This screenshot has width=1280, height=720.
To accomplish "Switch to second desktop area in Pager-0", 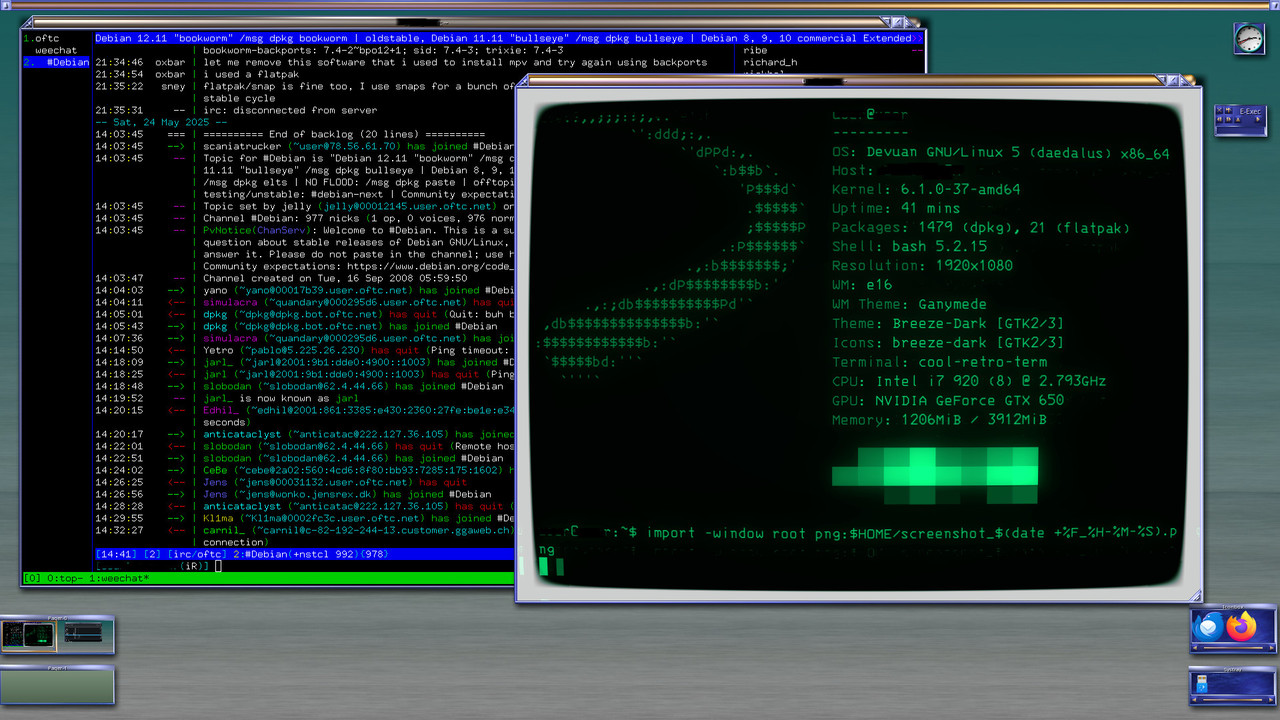I will pos(83,634).
